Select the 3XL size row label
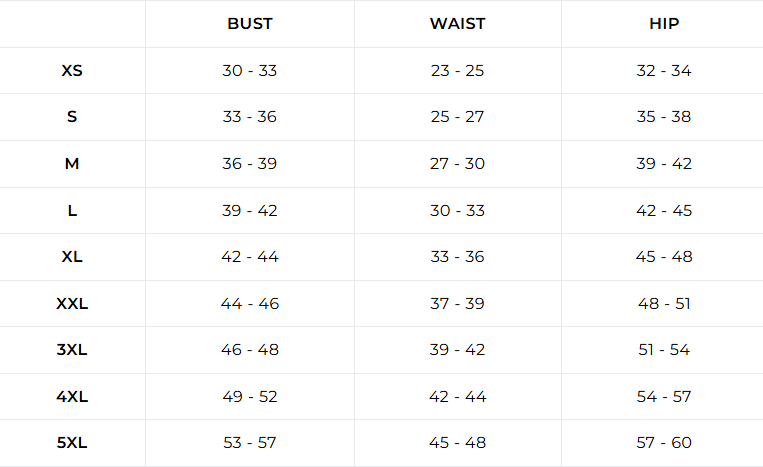The image size is (763, 467). pos(72,349)
